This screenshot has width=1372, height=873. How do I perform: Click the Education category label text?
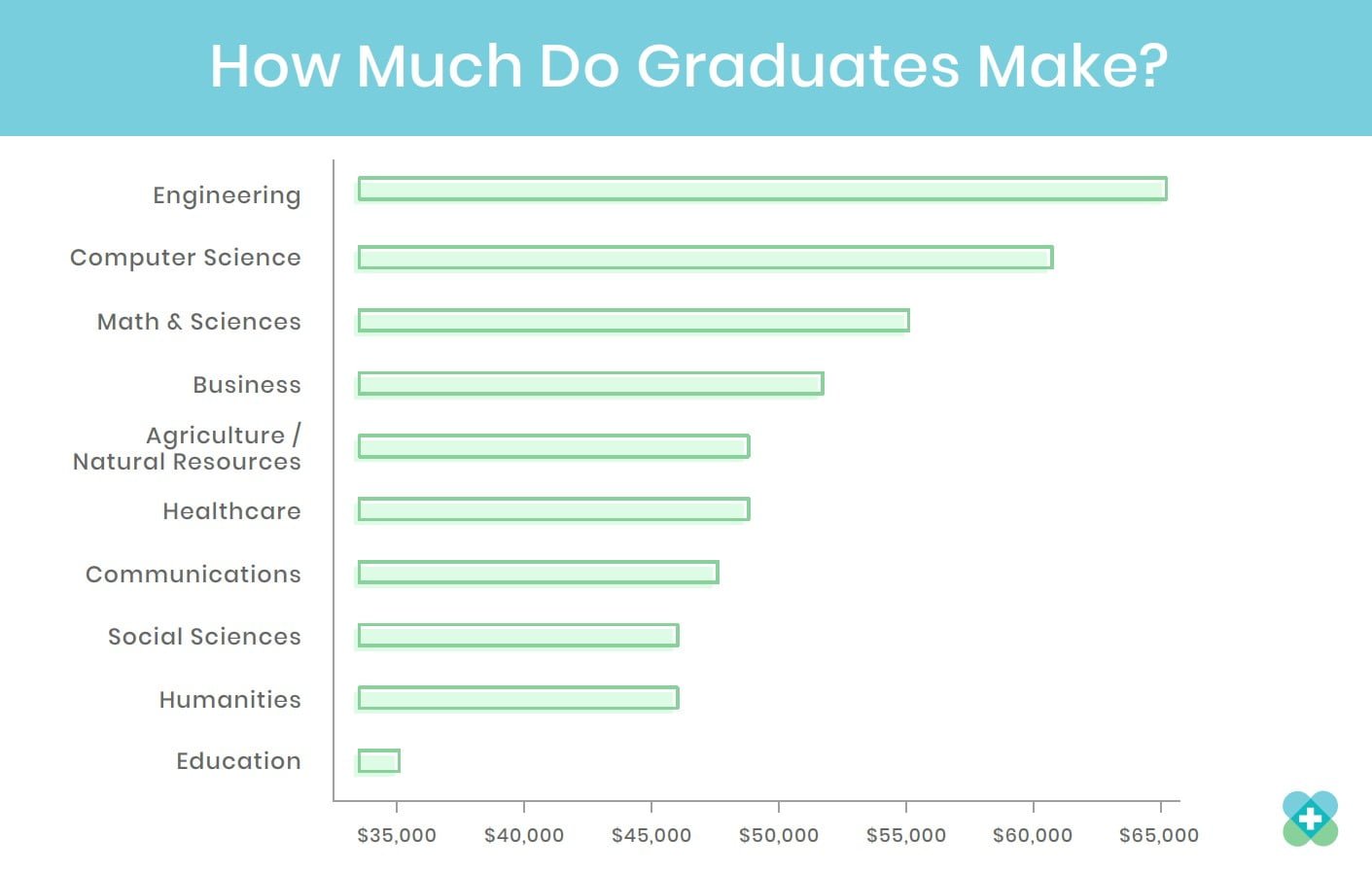tap(238, 761)
